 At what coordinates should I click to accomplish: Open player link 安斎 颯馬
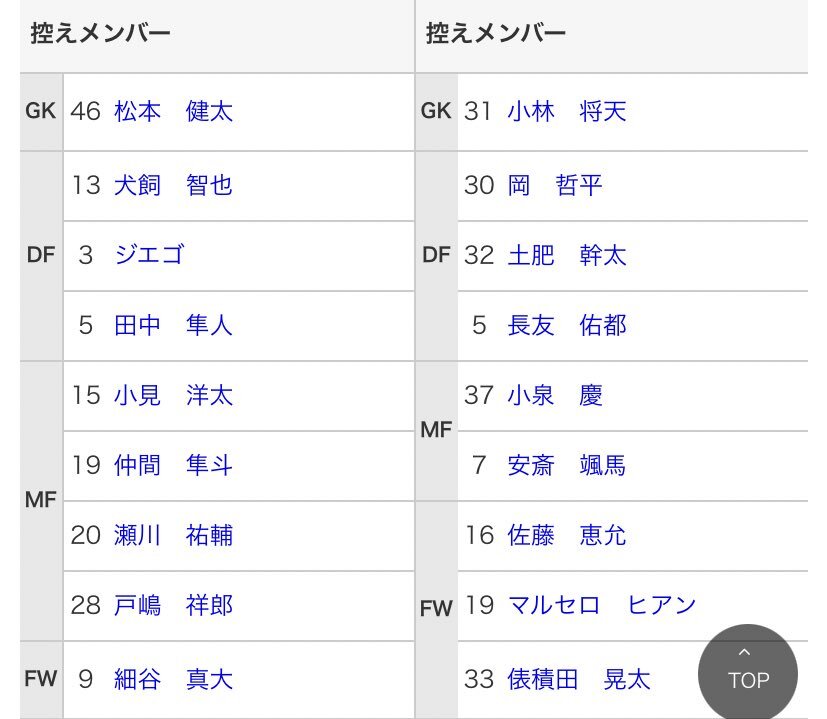click(x=567, y=465)
